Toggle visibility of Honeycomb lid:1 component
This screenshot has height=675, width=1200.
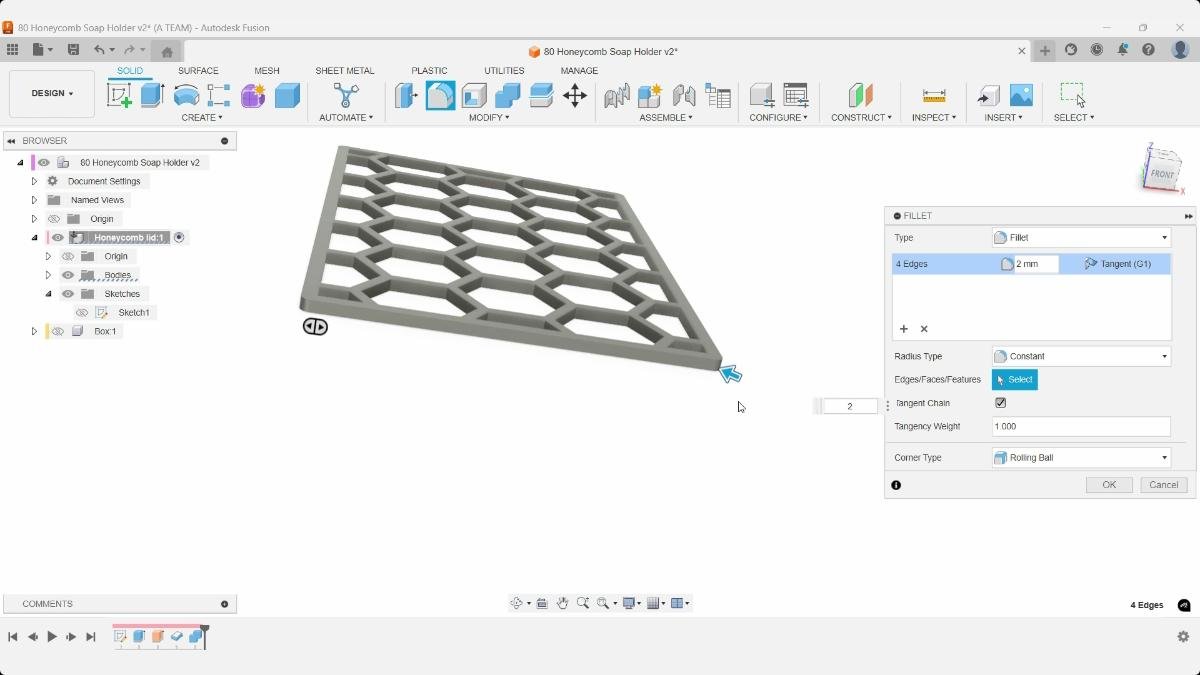coord(58,238)
